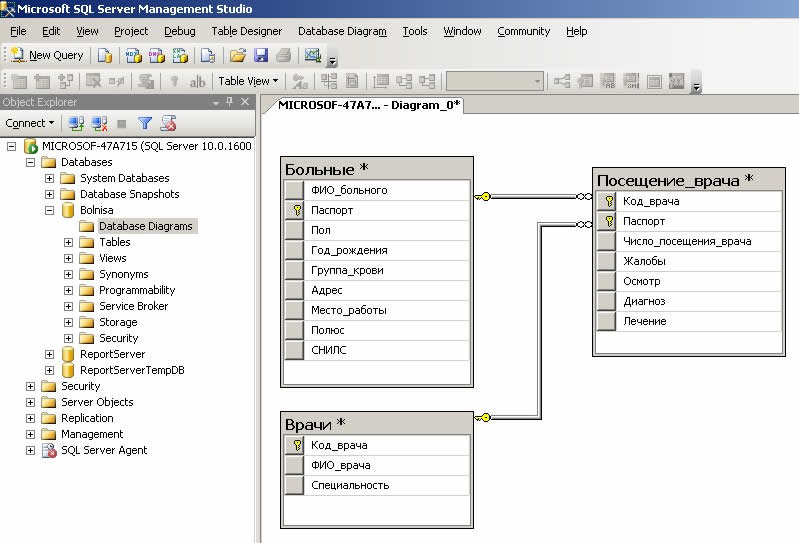Toggle Object Explorer auto-hide pin

point(230,102)
